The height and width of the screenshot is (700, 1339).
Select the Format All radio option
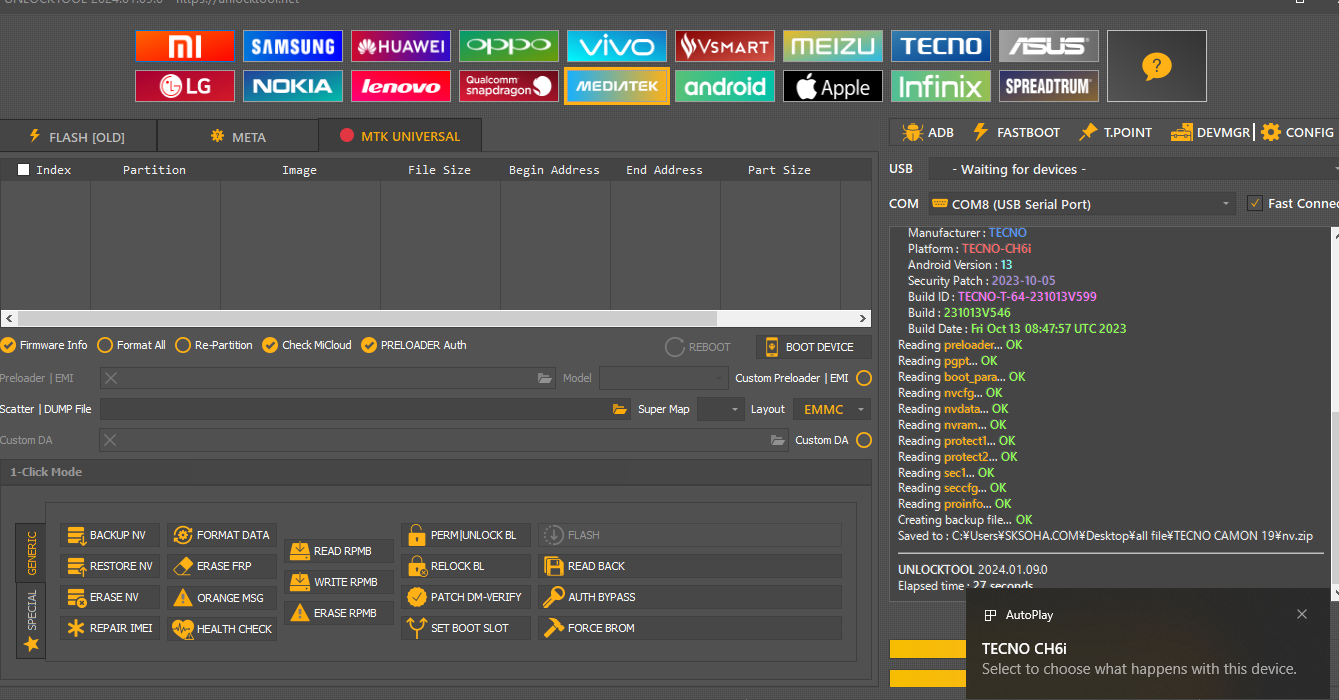tap(105, 345)
